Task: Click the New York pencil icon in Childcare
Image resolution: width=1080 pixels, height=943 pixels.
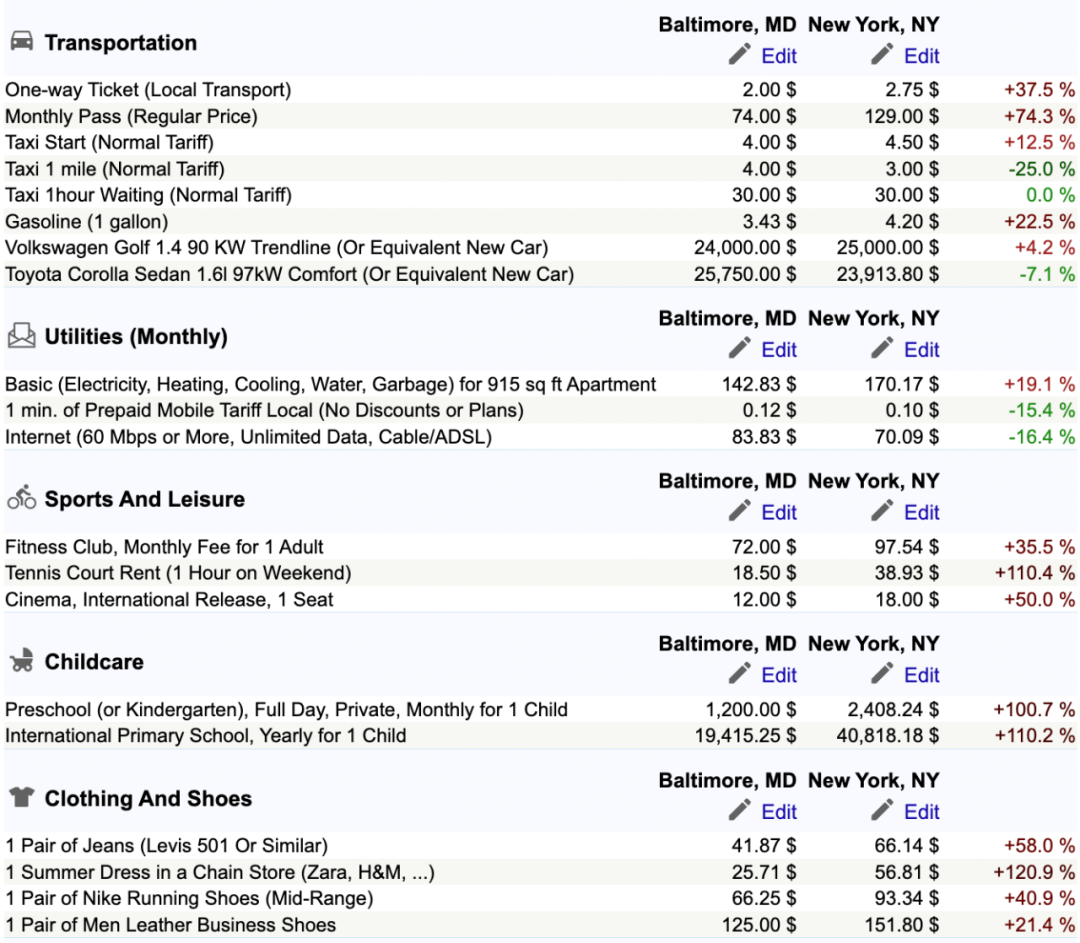Action: 882,674
